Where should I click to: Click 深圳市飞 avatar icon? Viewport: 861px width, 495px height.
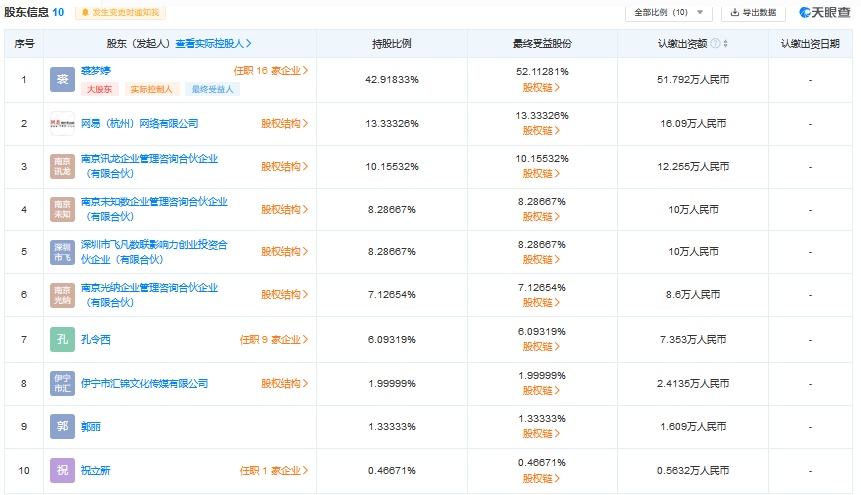tap(62, 252)
